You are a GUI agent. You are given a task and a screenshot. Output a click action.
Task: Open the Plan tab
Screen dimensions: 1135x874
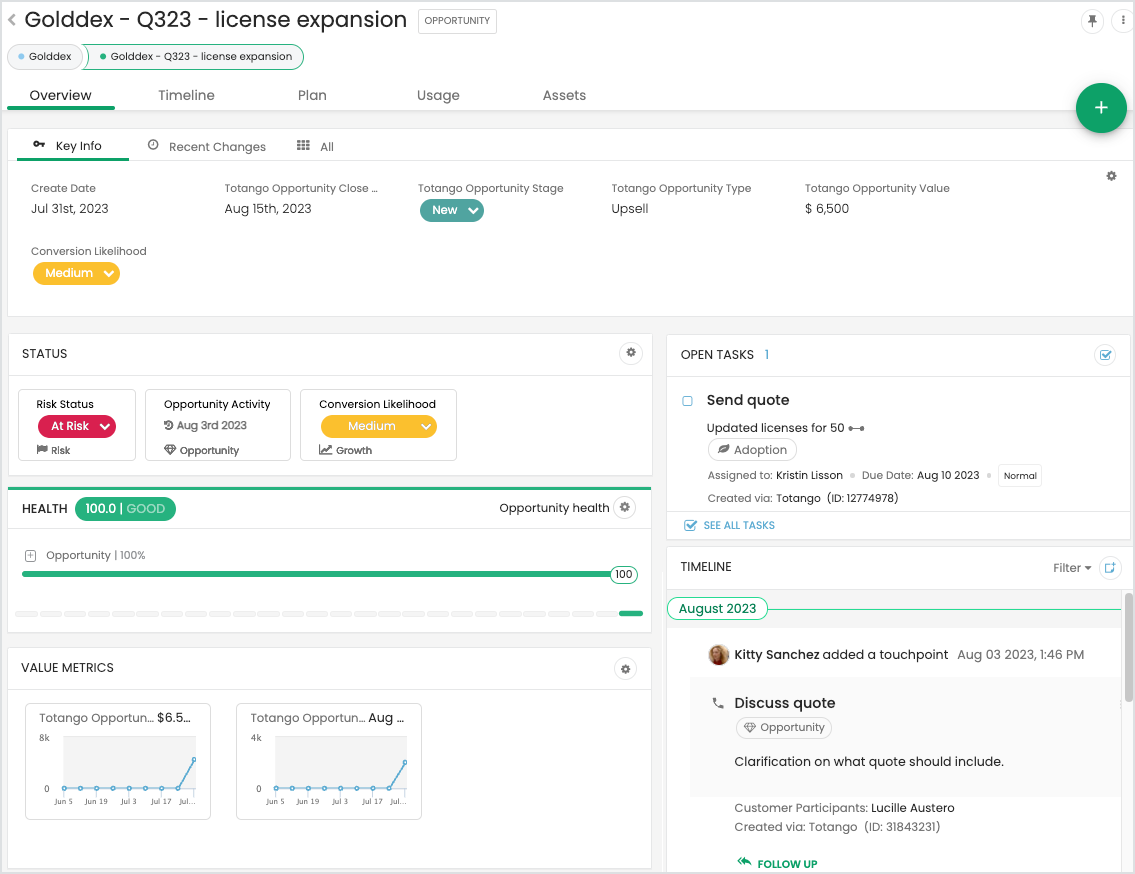point(312,96)
